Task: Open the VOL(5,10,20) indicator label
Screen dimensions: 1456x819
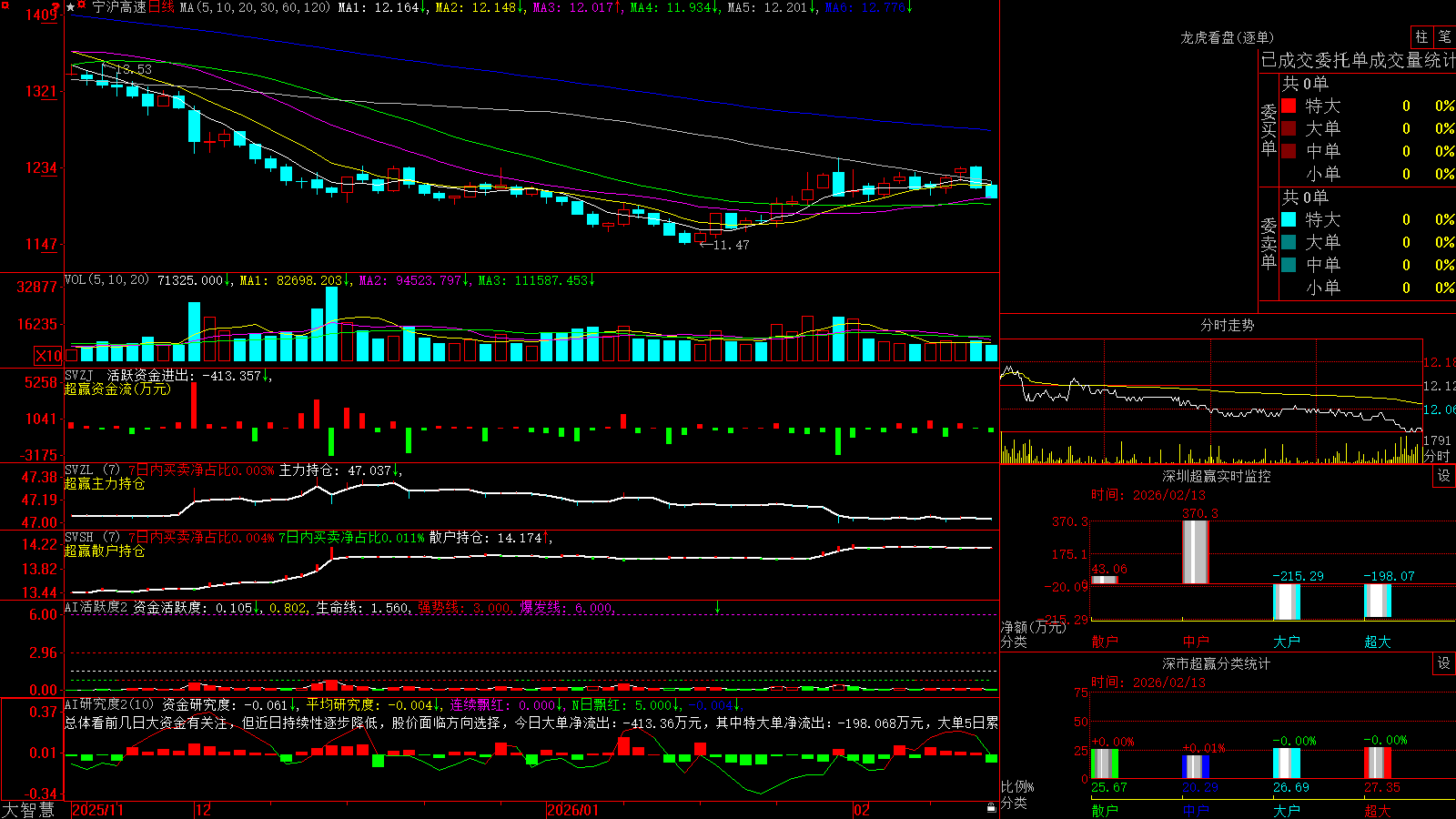Action: [106, 280]
